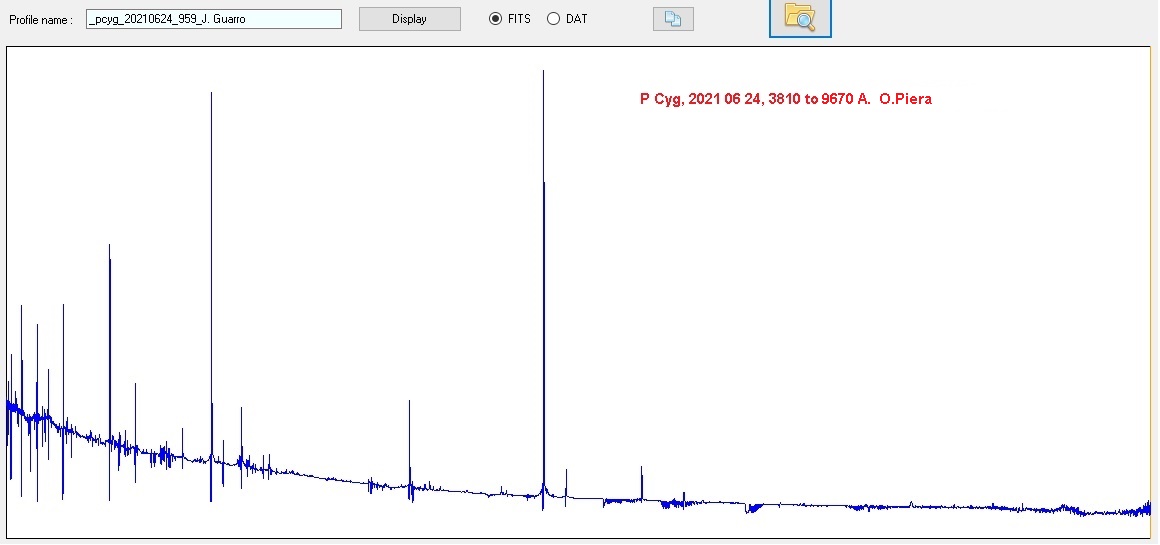Click the third-tallest emission line peak

pyautogui.click(x=109, y=248)
